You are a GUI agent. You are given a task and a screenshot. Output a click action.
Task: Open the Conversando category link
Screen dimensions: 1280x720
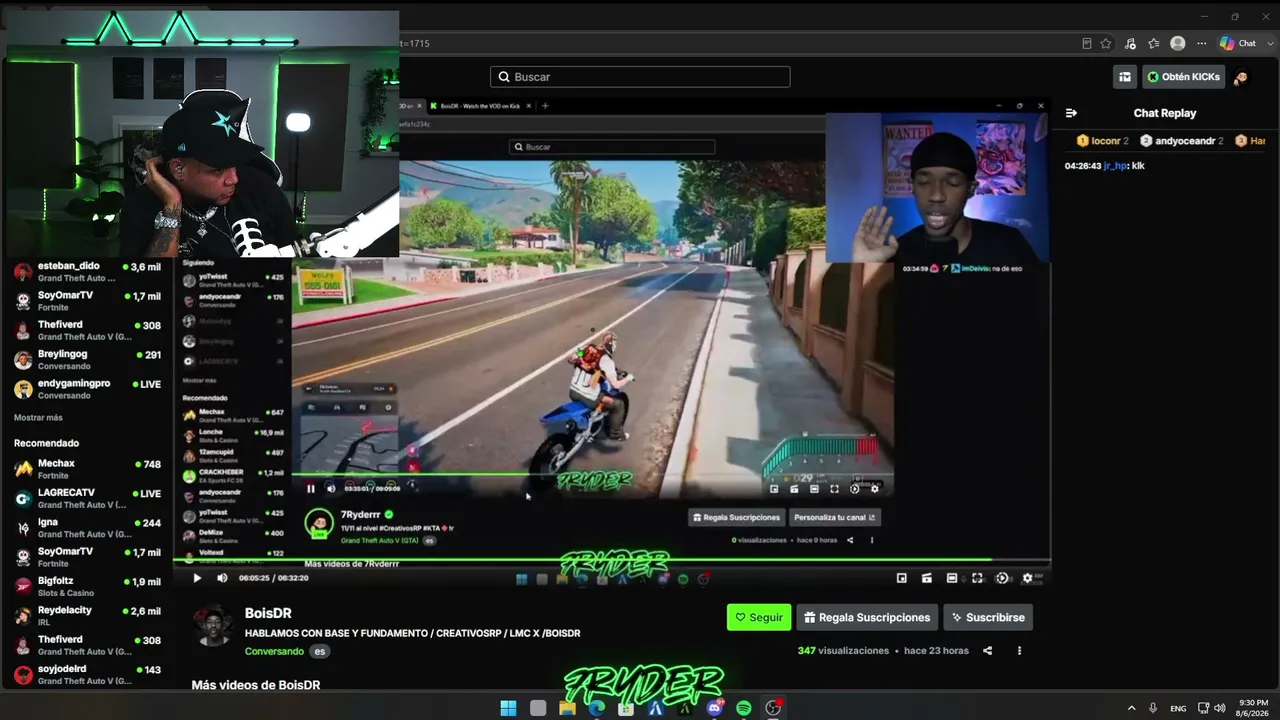274,651
